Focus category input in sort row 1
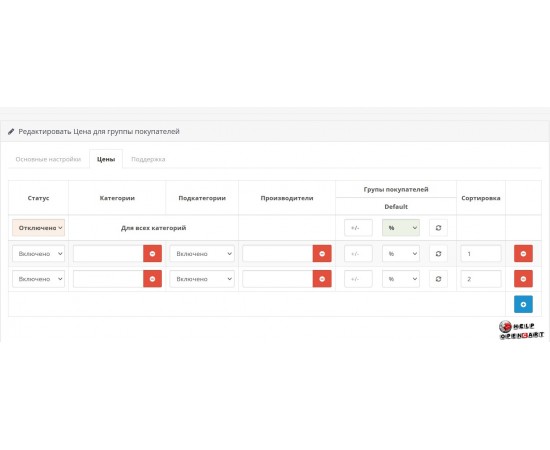The width and height of the screenshot is (550, 450). coord(108,254)
